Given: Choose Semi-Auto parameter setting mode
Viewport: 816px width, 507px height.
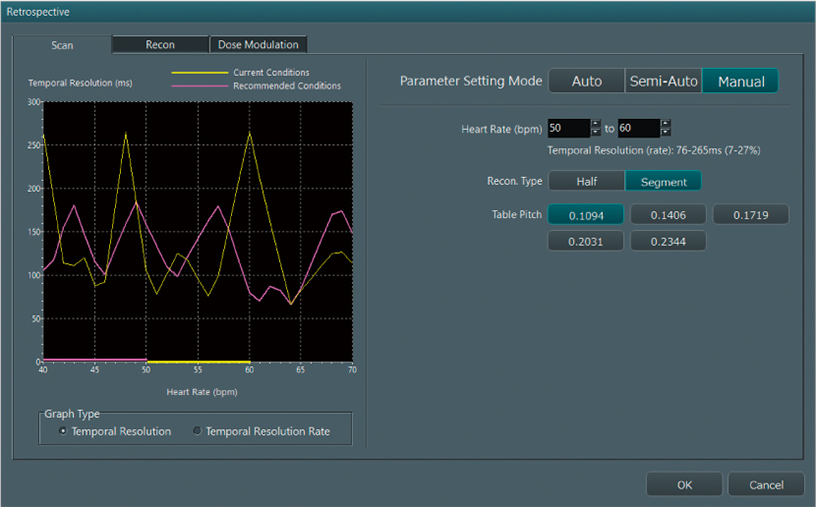Looking at the screenshot, I should coord(663,81).
